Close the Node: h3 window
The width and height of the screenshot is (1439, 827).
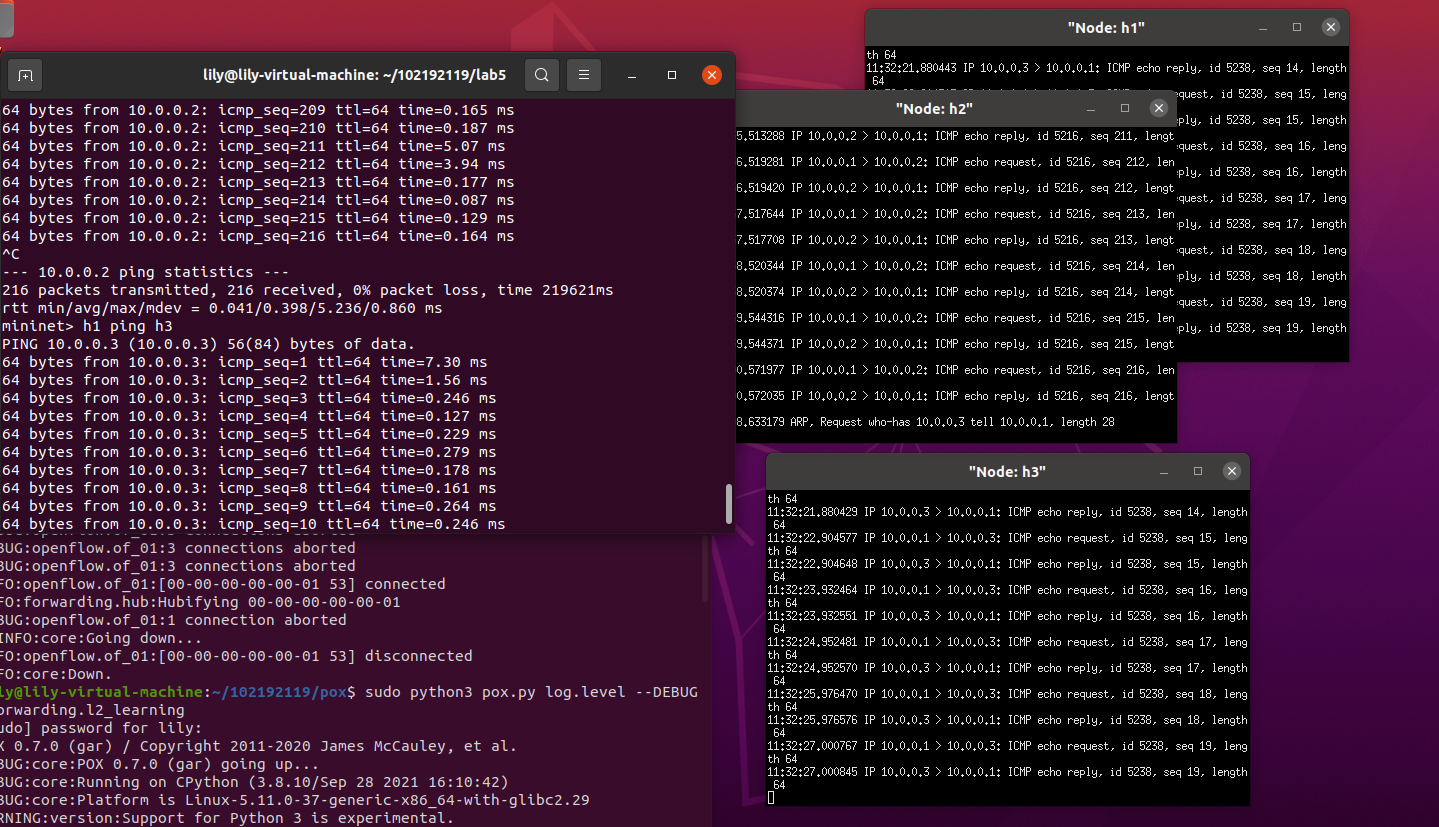point(1231,471)
